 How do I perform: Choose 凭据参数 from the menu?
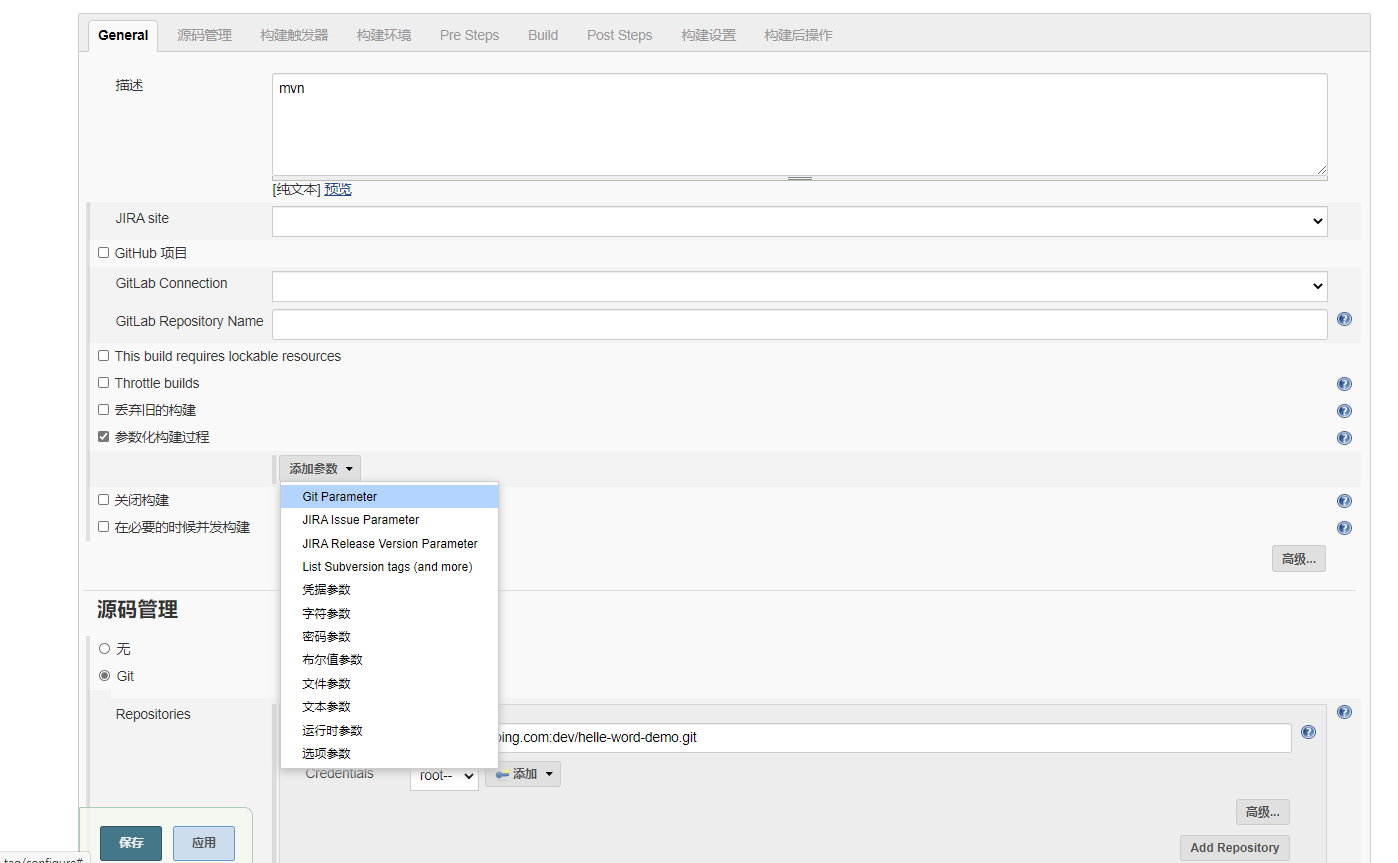click(x=389, y=590)
